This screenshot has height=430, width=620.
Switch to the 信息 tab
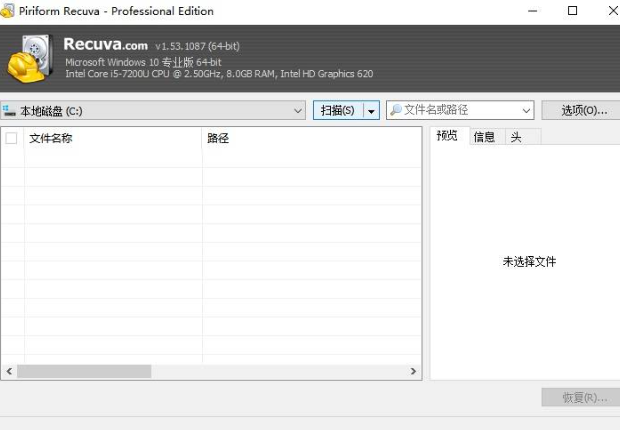click(x=484, y=137)
